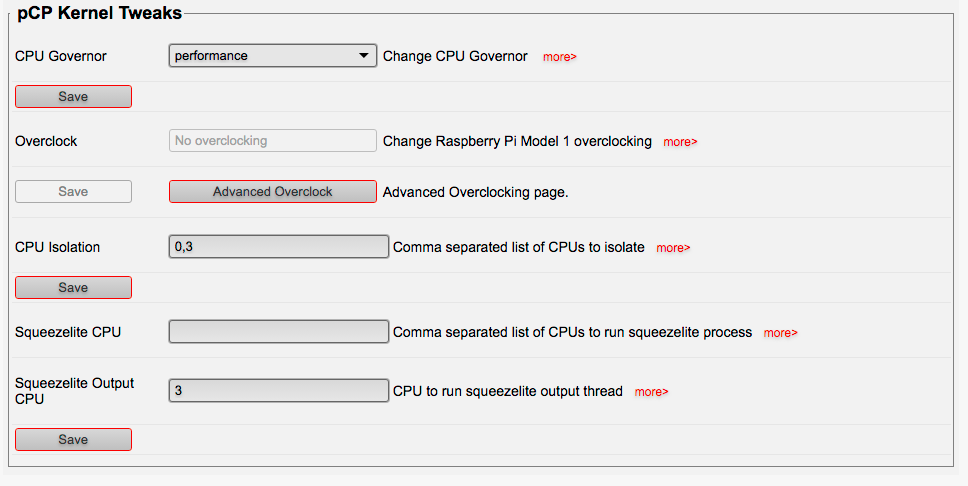Click the CPU Isolation label

(57, 247)
